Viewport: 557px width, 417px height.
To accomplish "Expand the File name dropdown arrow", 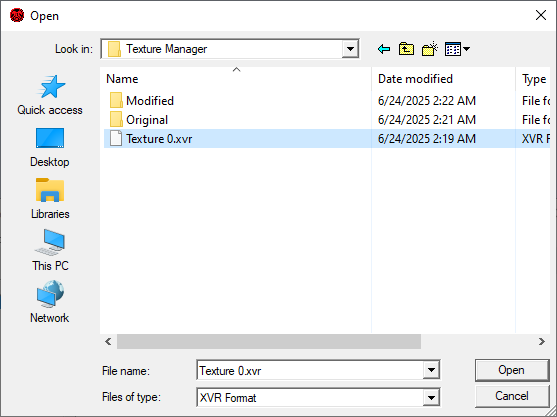I will 431,370.
